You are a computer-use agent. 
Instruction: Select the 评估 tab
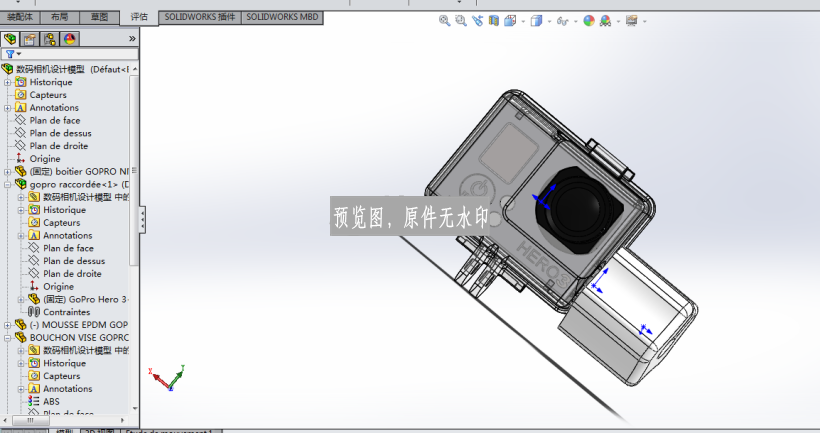coord(139,17)
